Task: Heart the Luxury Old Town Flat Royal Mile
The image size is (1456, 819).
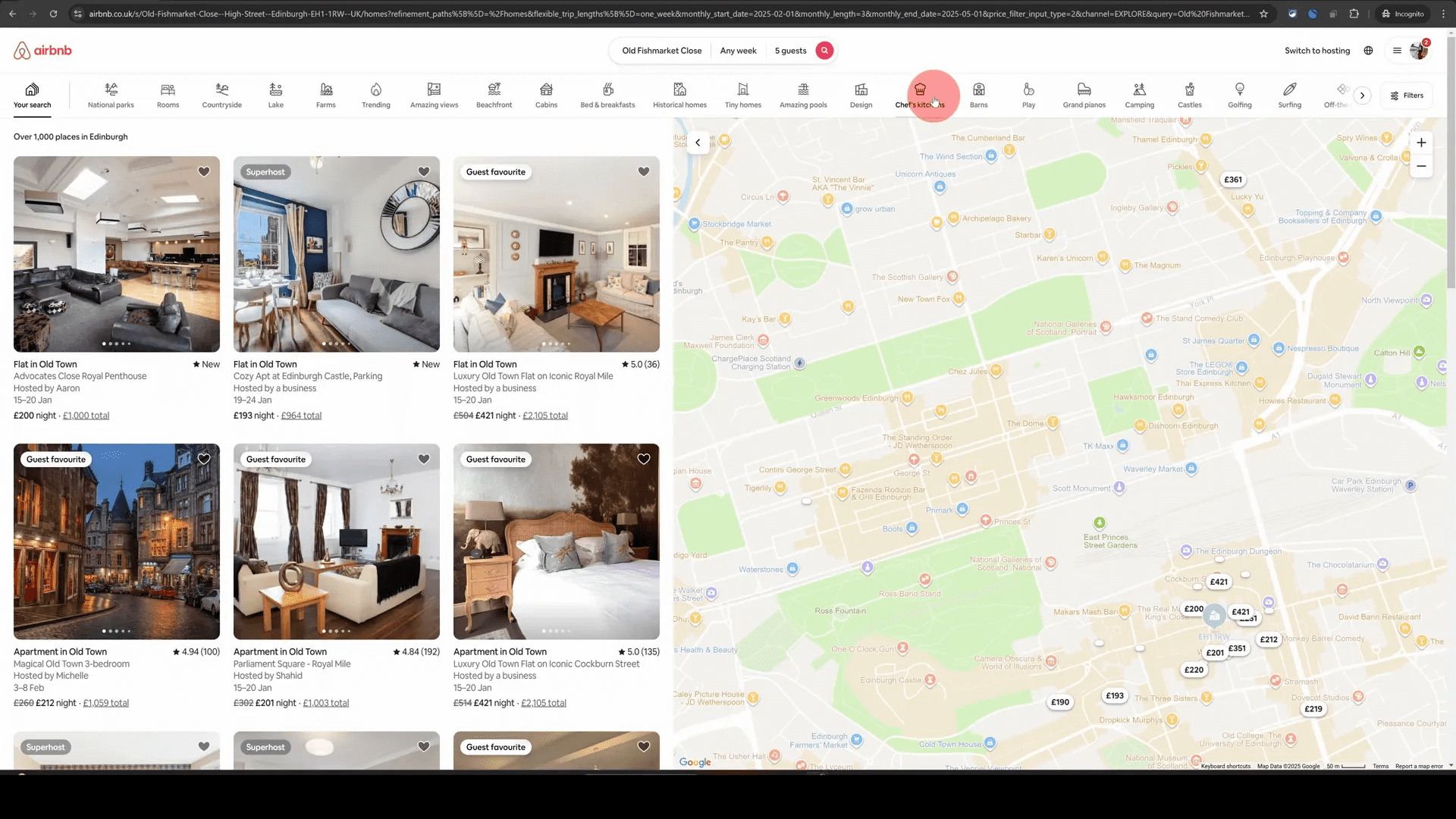Action: point(644,171)
